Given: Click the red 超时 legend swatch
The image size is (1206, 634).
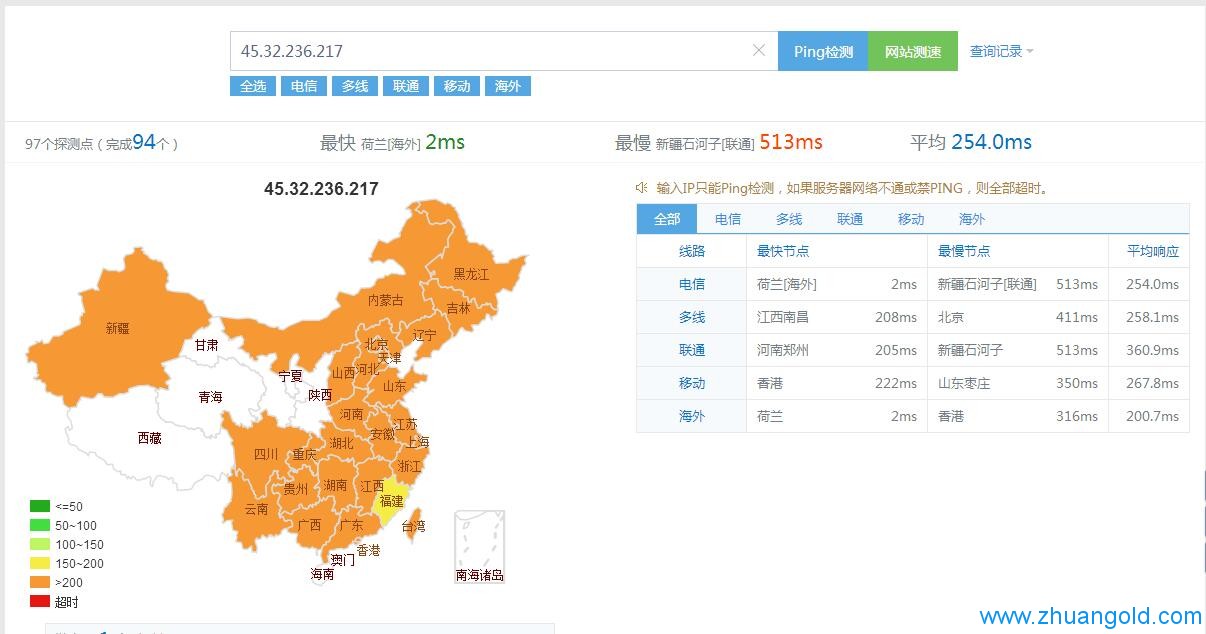Looking at the screenshot, I should coord(41,601).
